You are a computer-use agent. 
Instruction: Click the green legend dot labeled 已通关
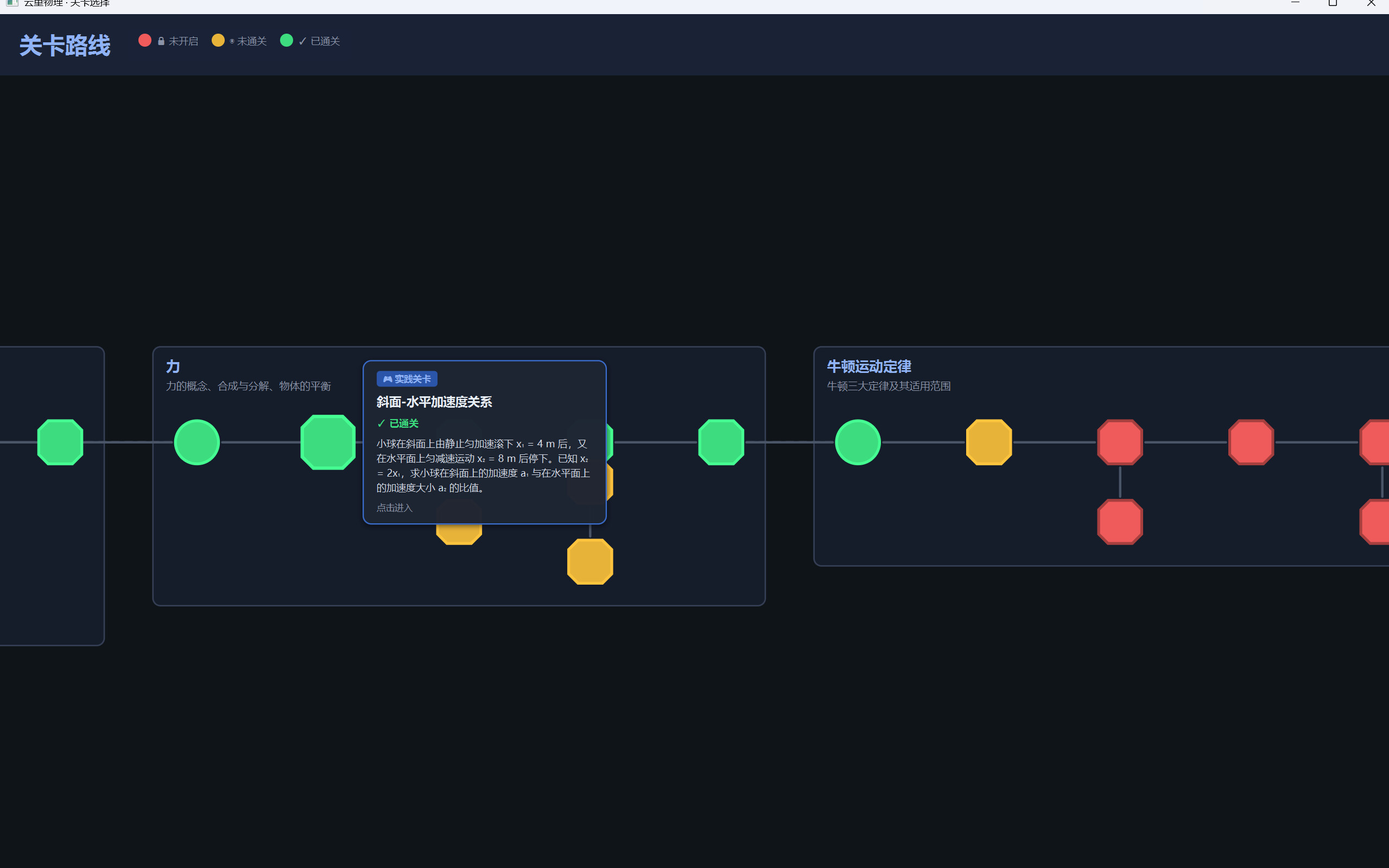click(287, 41)
